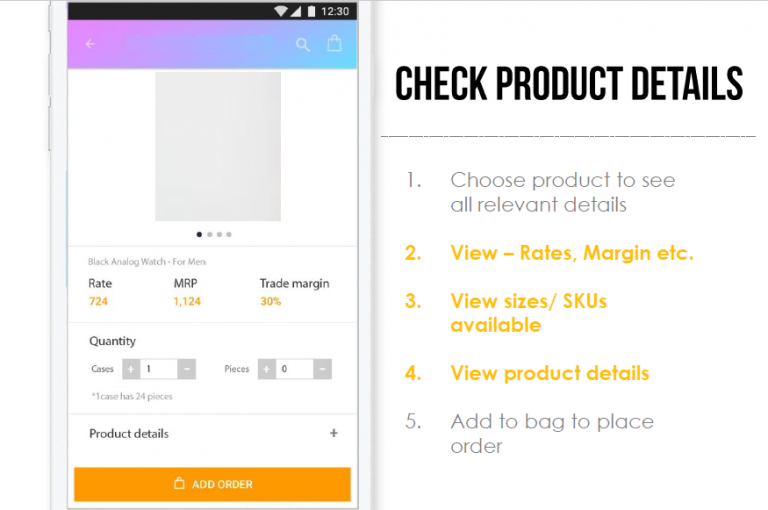Tap the battery status icon
The image size is (768, 510).
tap(311, 11)
